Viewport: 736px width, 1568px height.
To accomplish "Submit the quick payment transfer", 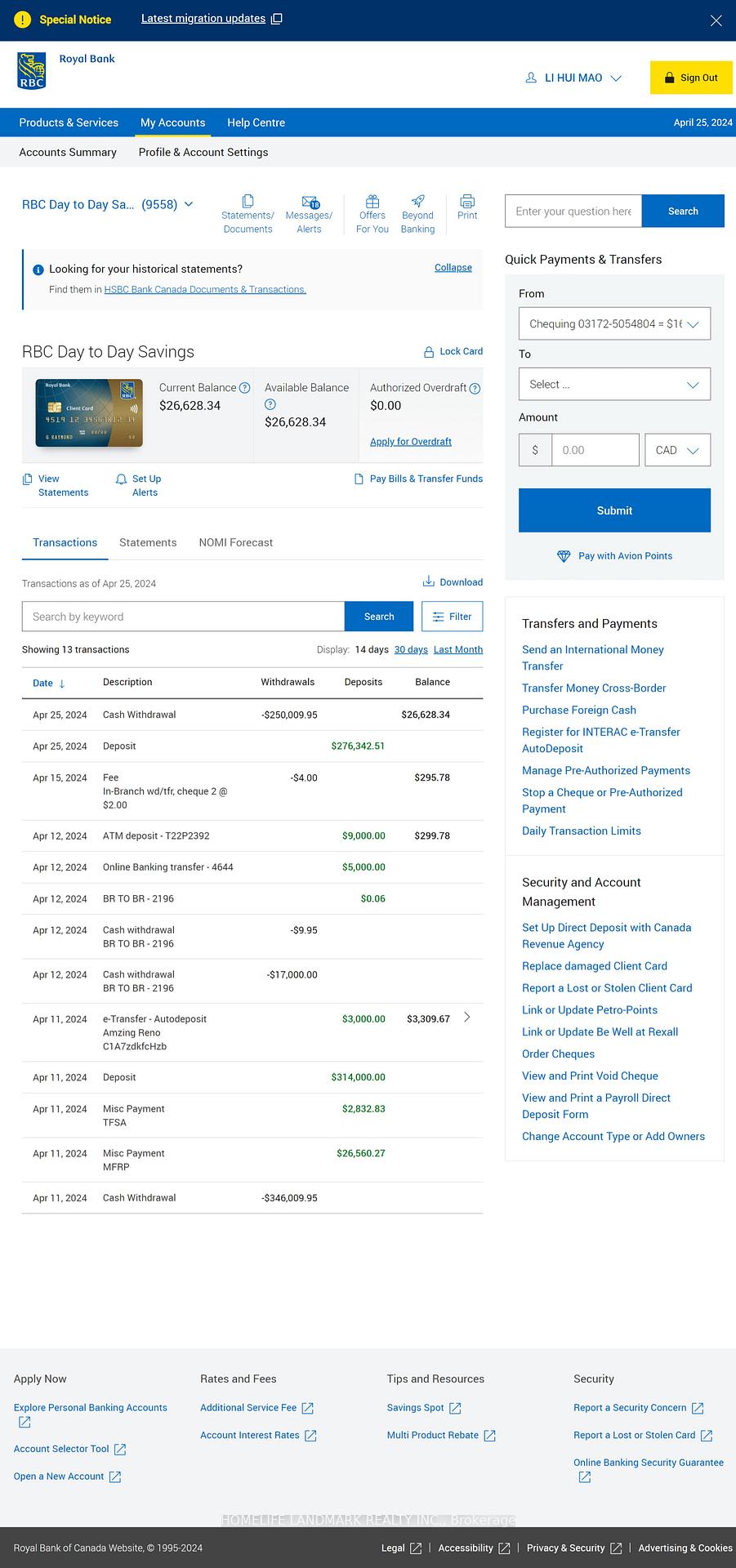I will point(614,510).
